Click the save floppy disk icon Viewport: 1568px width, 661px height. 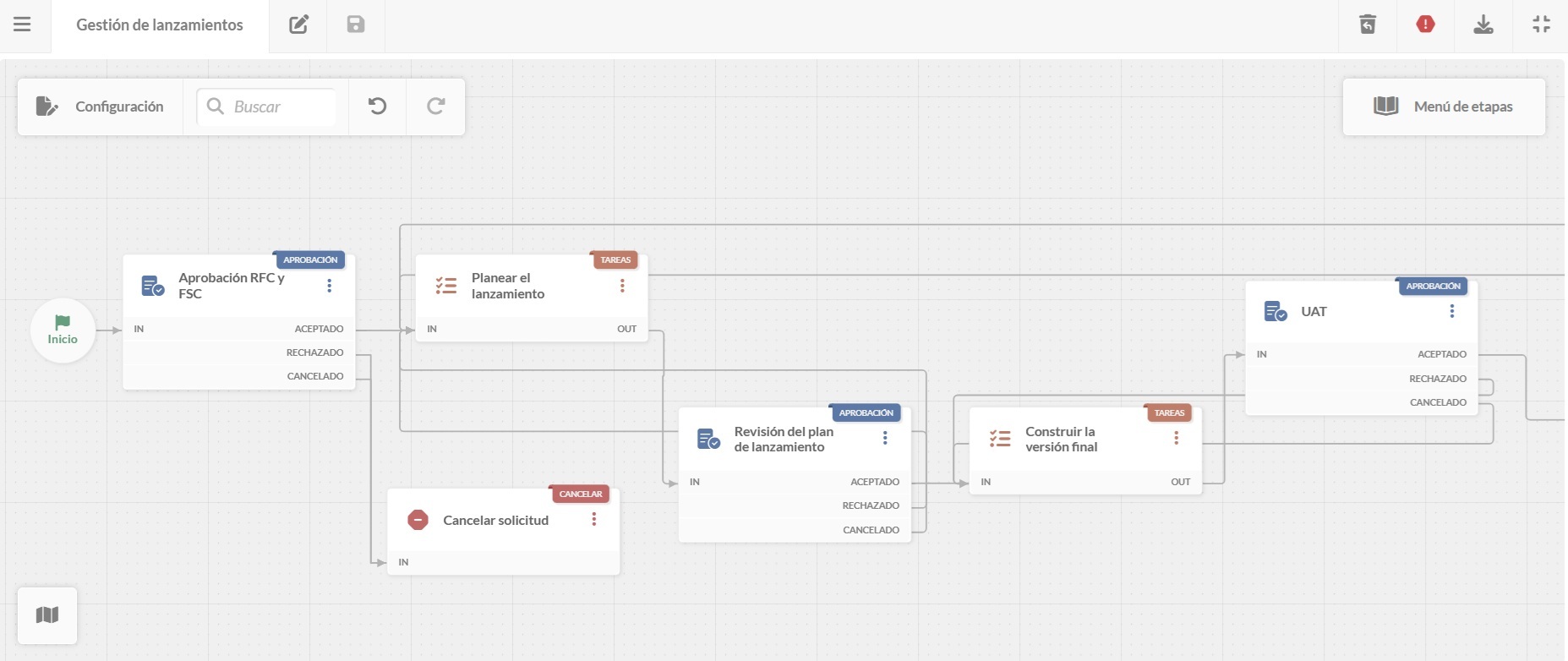click(356, 25)
